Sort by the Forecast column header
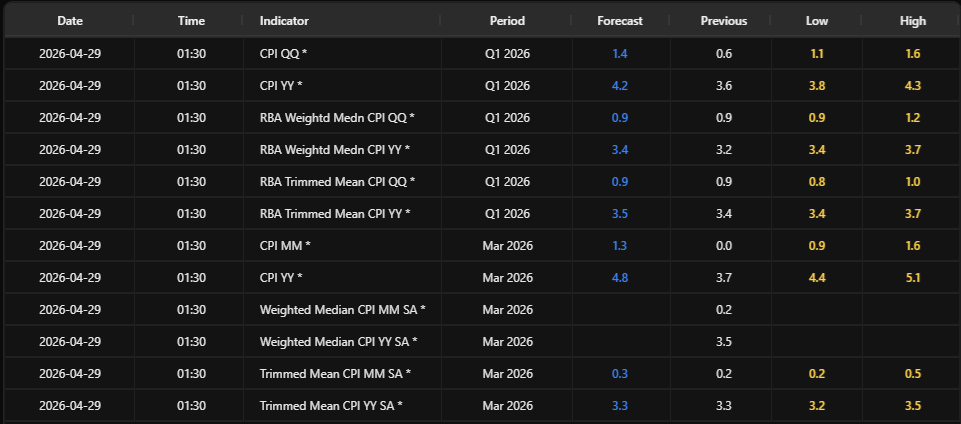The width and height of the screenshot is (961, 424). point(620,21)
